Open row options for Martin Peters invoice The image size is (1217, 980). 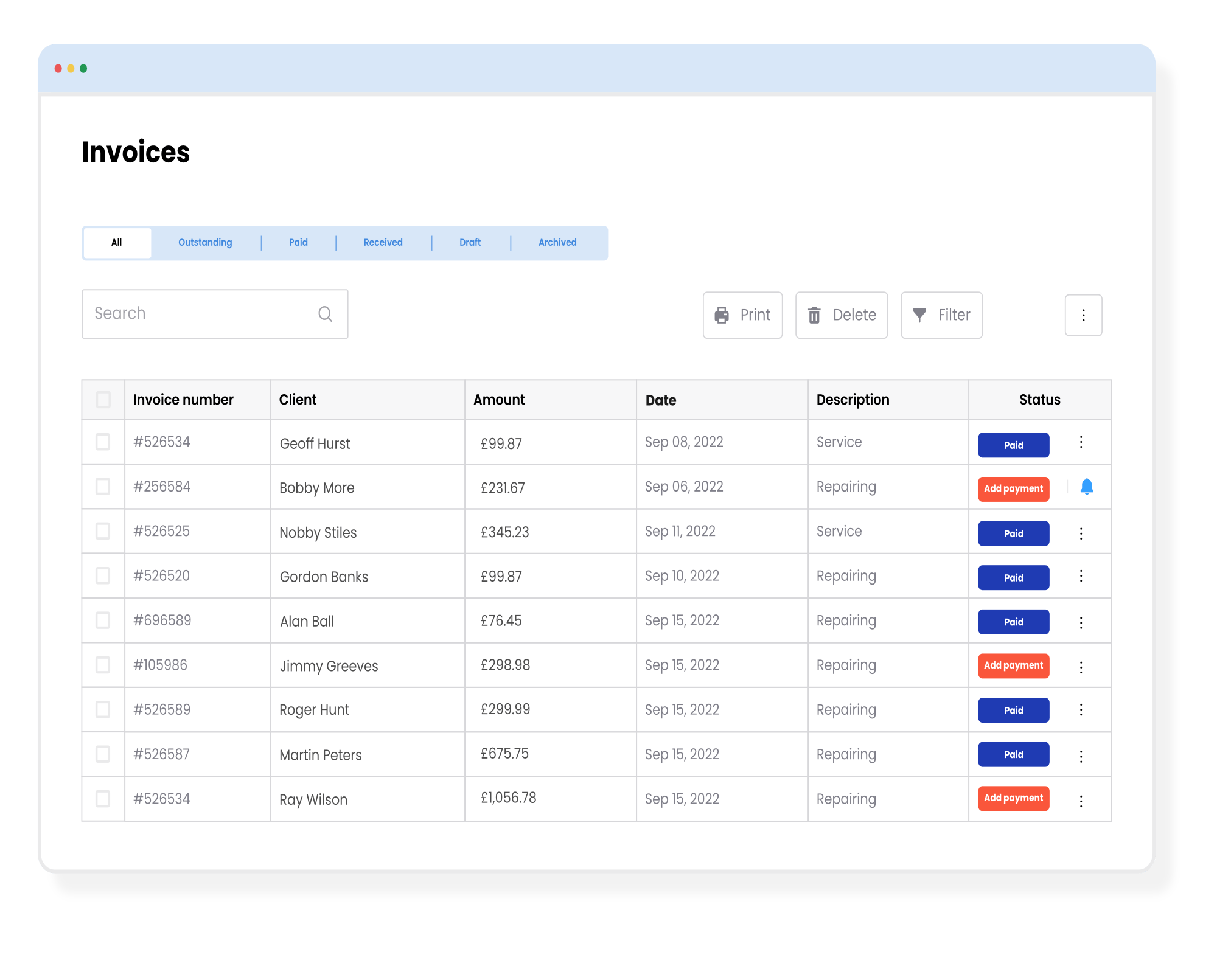(1081, 756)
